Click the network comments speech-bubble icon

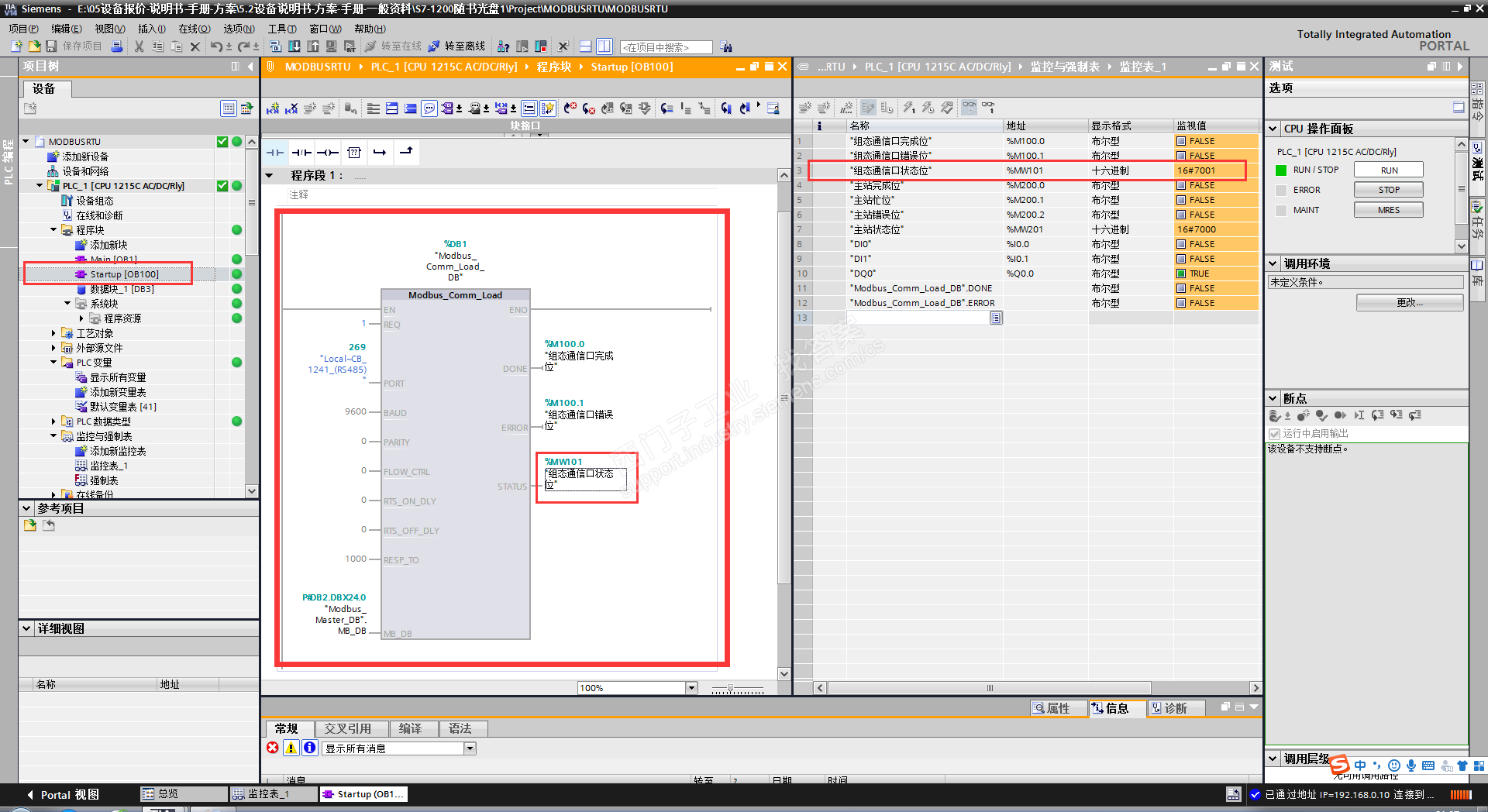(x=429, y=108)
